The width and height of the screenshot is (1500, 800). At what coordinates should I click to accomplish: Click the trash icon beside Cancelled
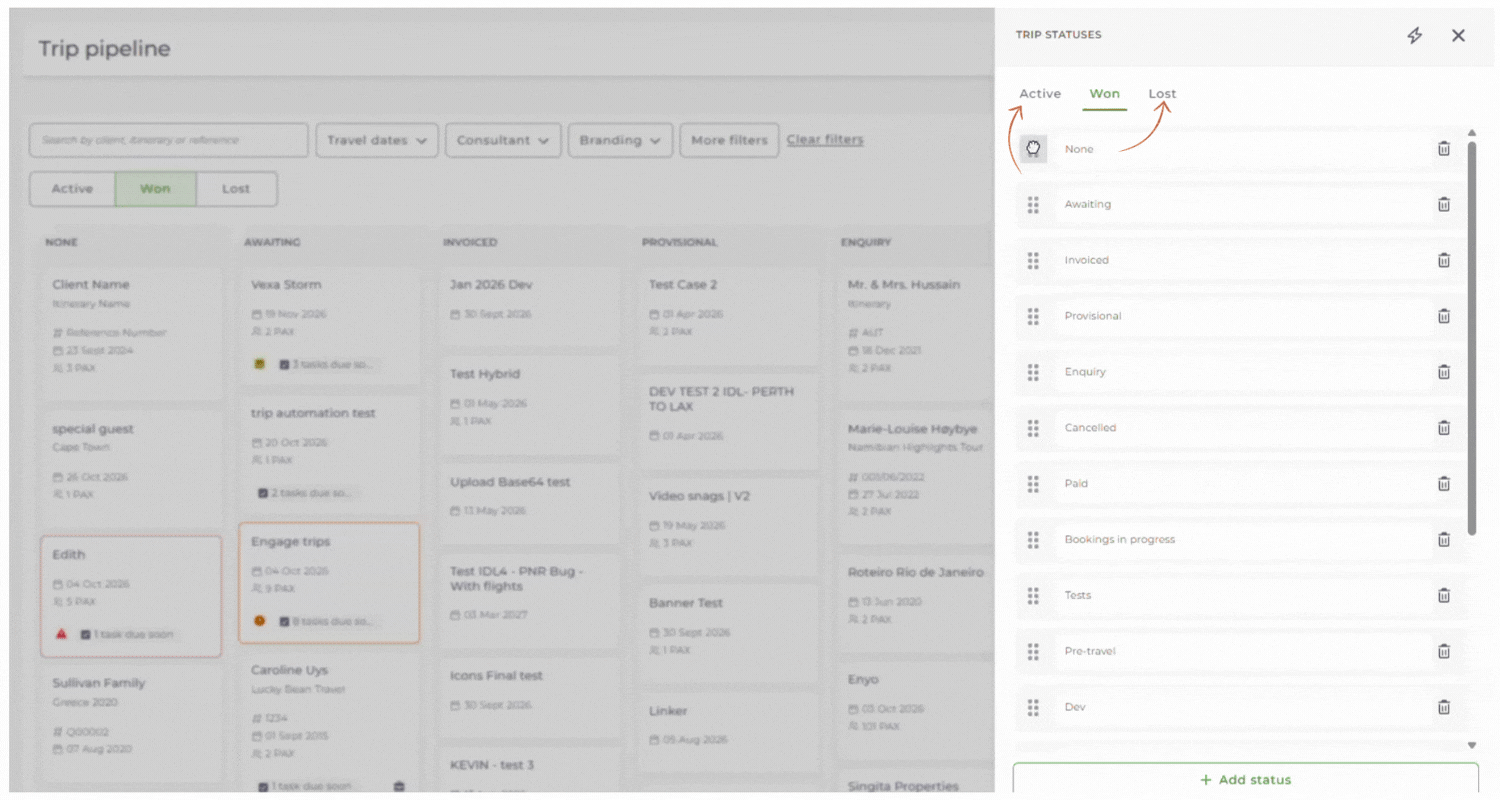[1444, 428]
